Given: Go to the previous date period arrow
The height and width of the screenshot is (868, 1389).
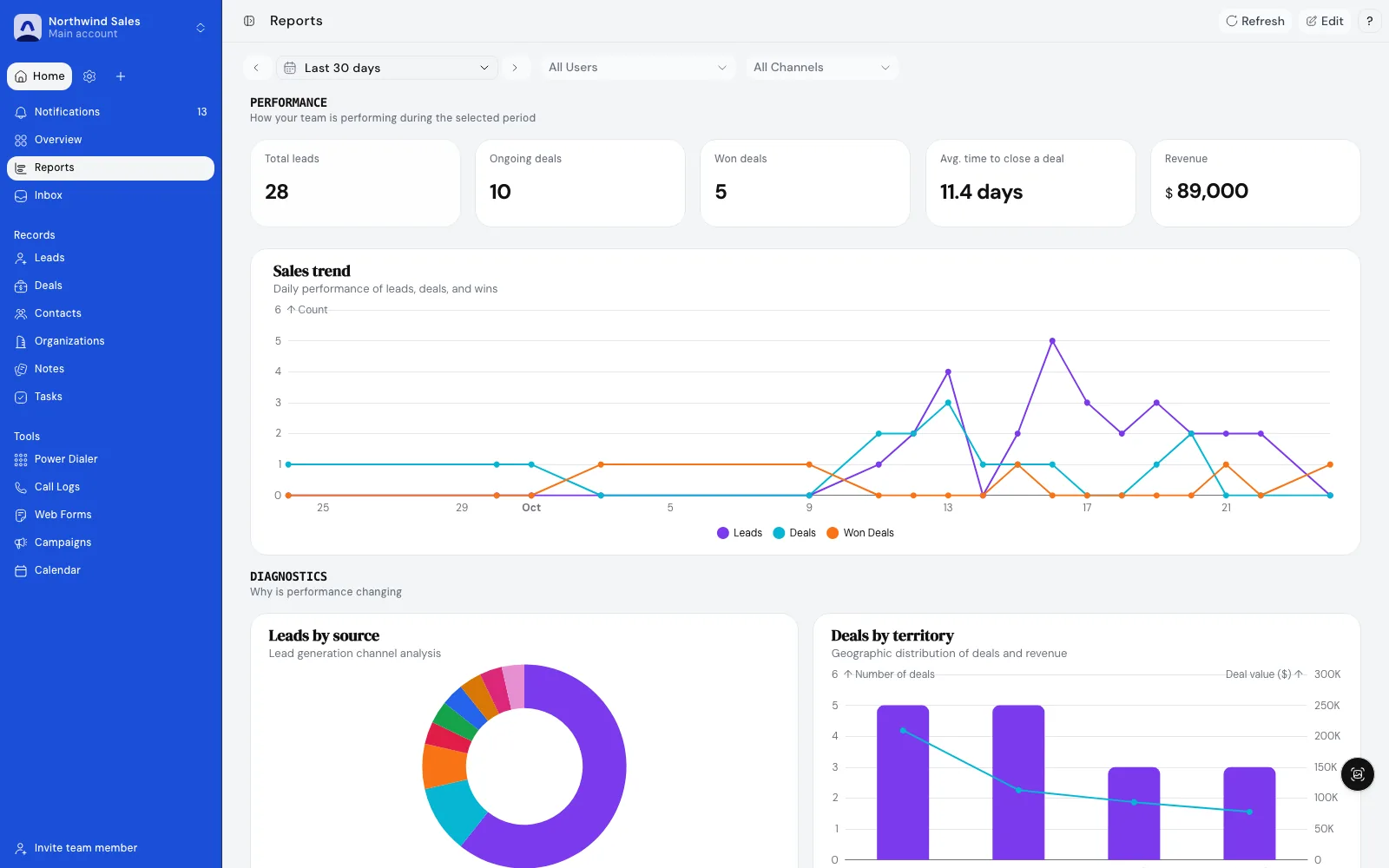Looking at the screenshot, I should pyautogui.click(x=256, y=68).
